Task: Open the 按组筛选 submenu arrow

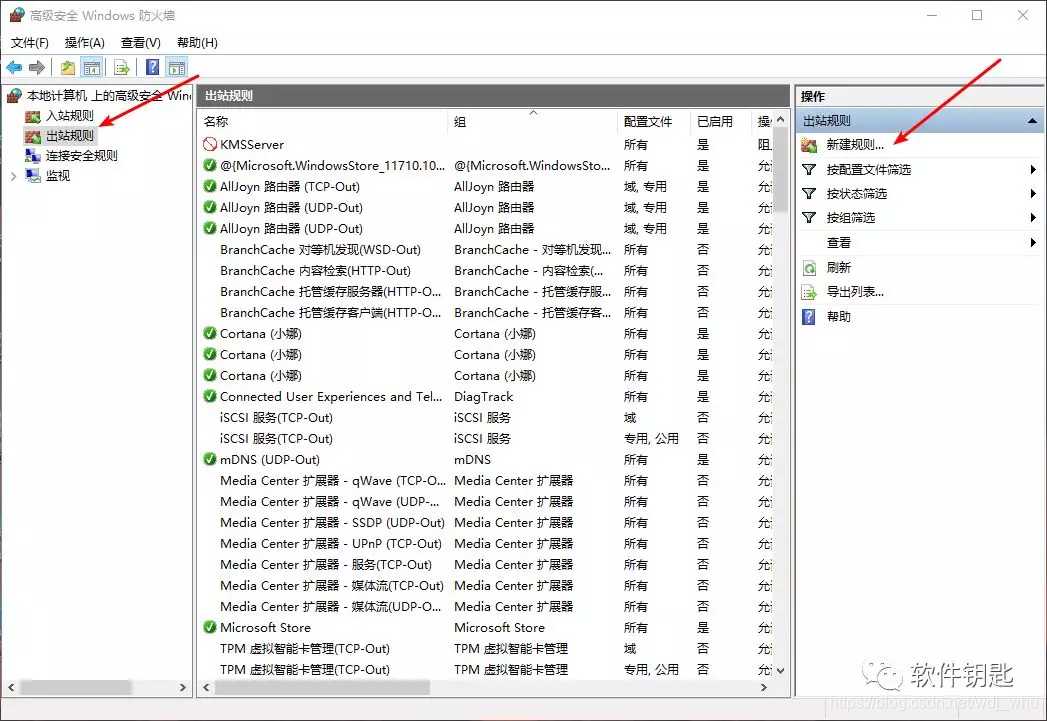Action: pos(1033,218)
